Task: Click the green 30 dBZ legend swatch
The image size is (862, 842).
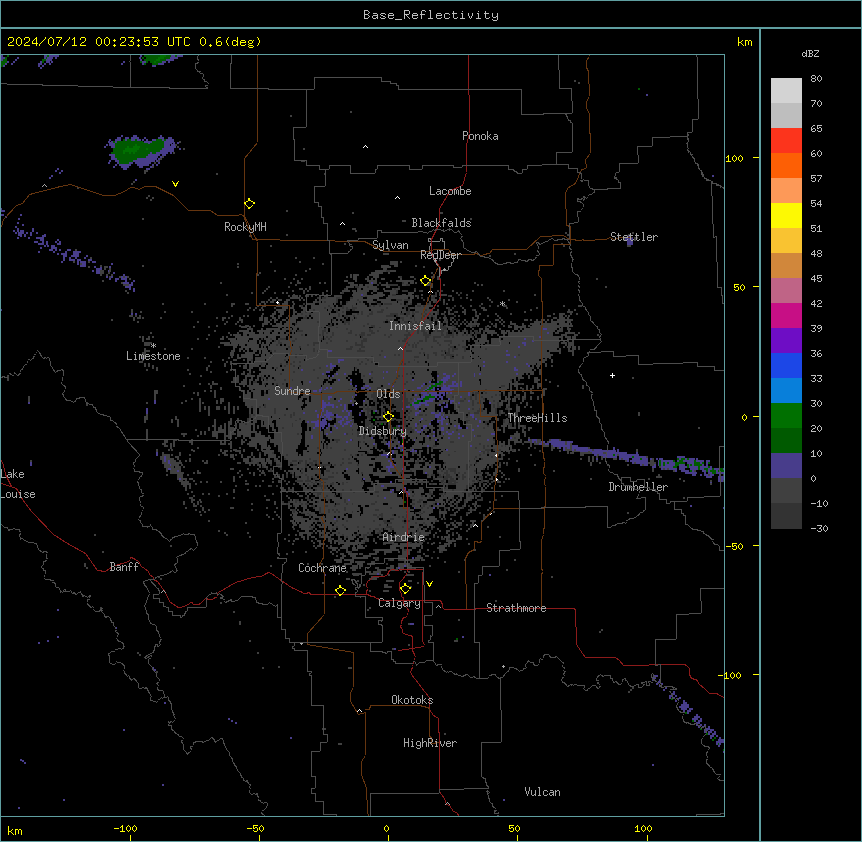Action: pos(786,416)
